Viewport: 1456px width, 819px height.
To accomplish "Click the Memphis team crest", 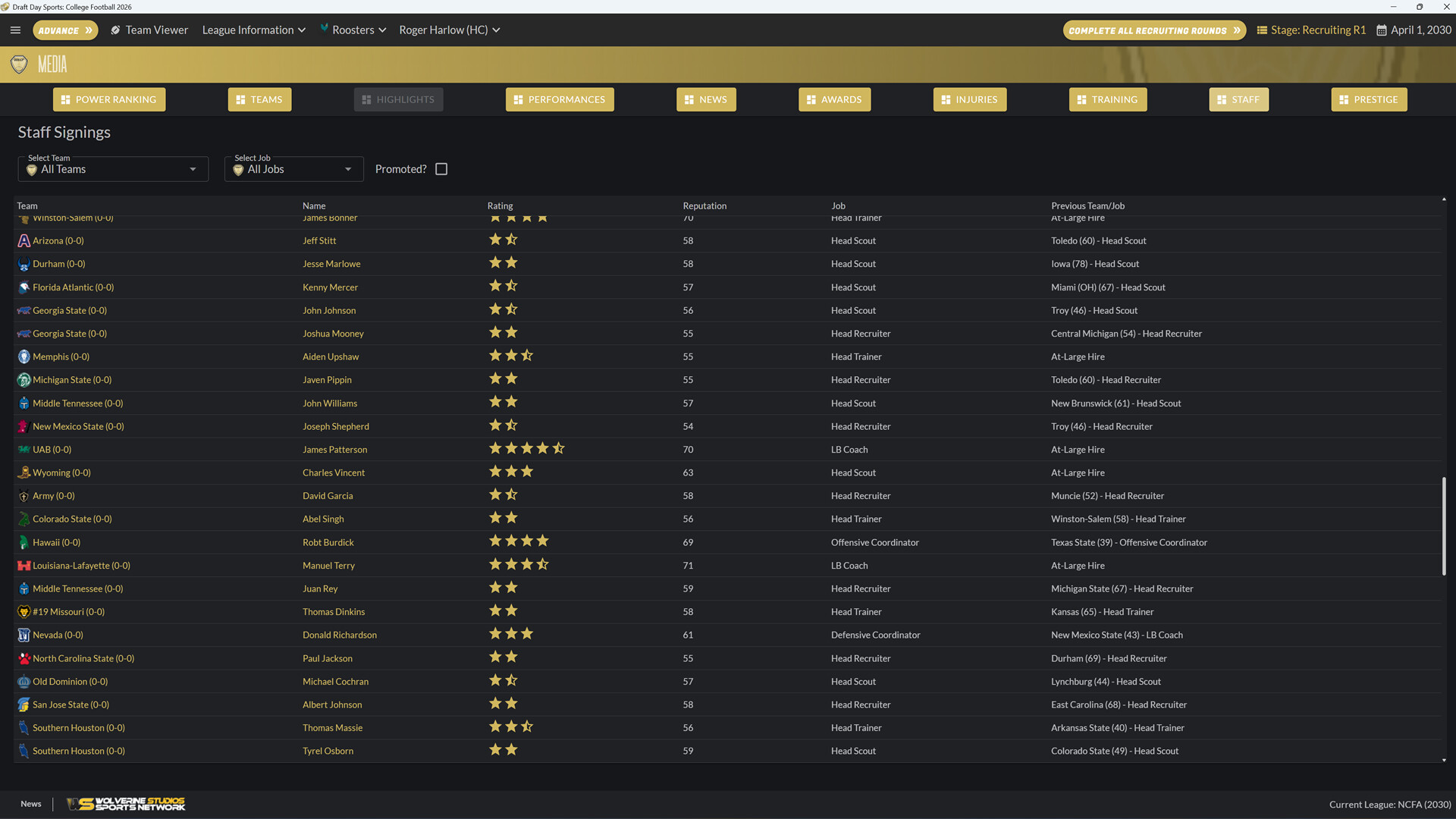I will click(24, 356).
